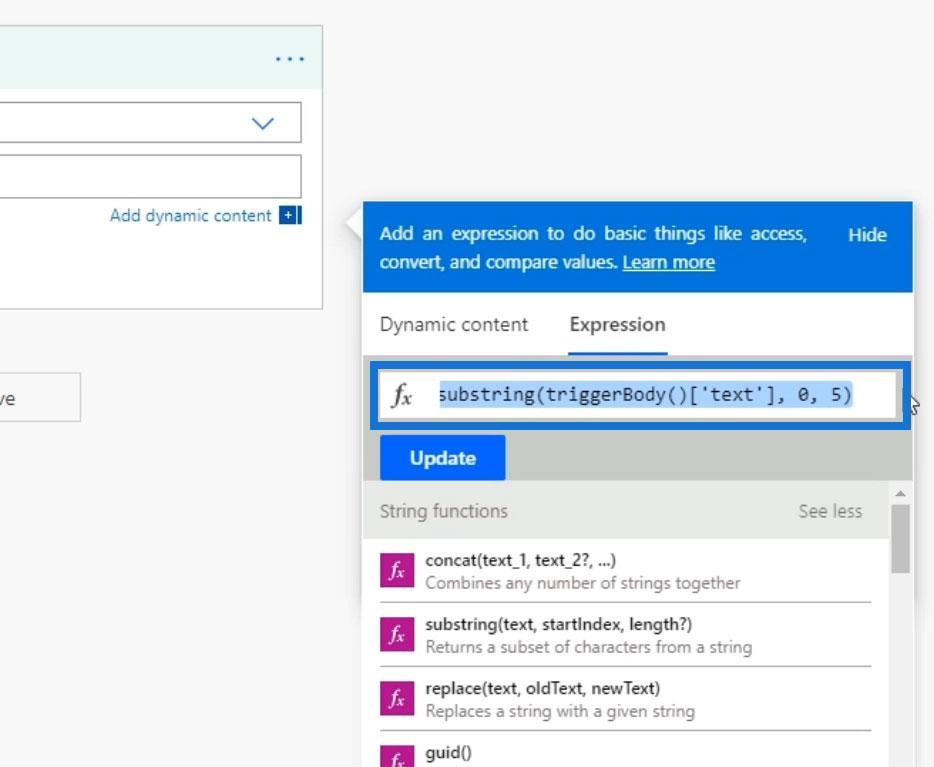
Task: Select the Expression tab
Action: pos(617,325)
